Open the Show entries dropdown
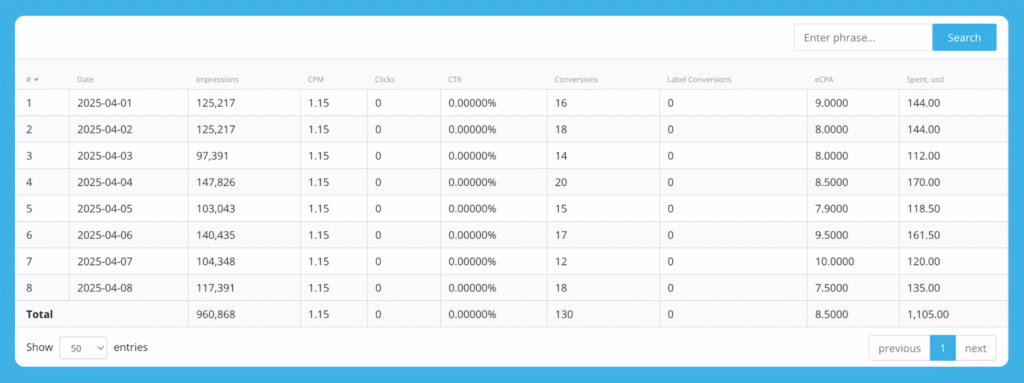 (x=83, y=348)
